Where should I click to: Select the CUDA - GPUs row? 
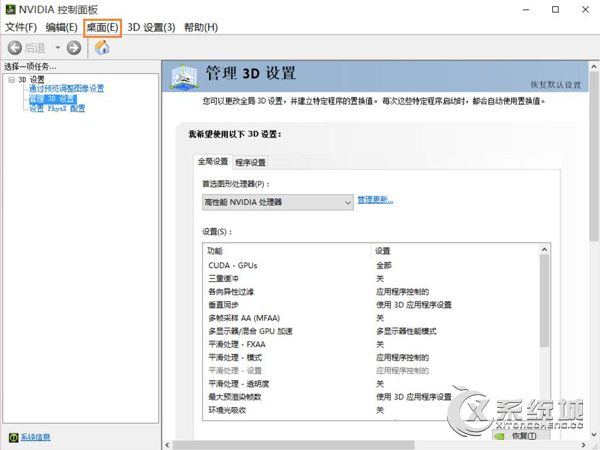tap(371, 266)
